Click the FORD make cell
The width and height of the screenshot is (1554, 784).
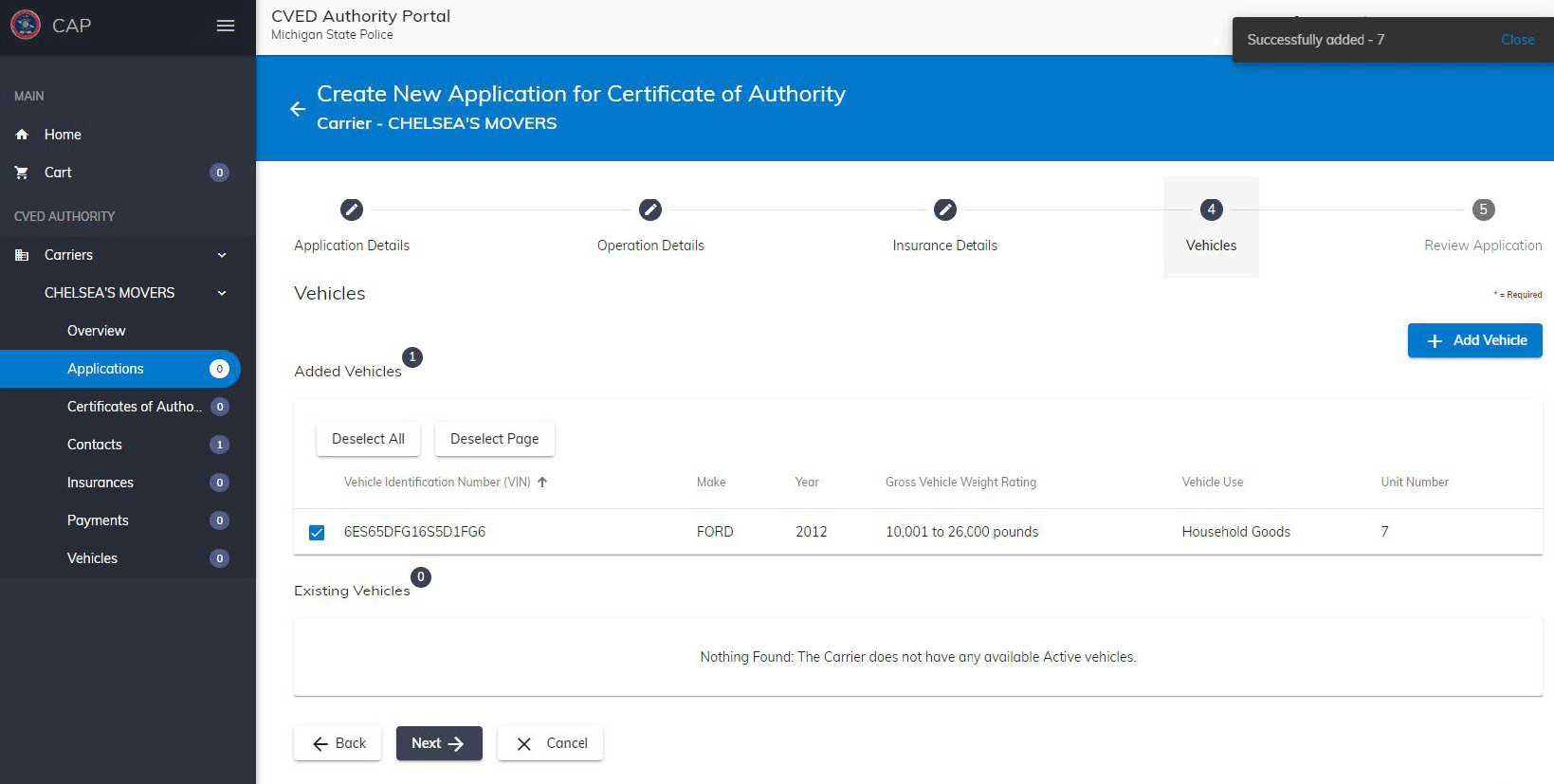click(715, 532)
